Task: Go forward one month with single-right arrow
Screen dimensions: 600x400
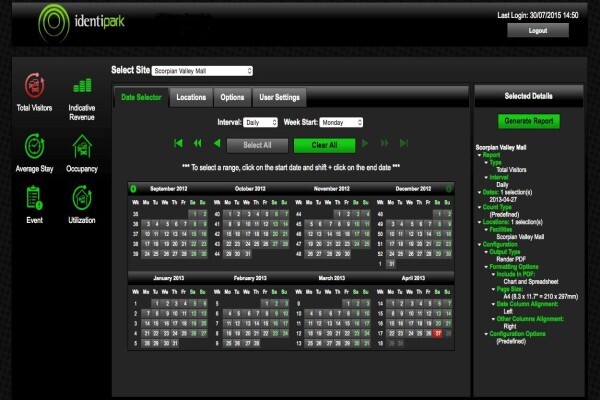Action: pos(365,144)
